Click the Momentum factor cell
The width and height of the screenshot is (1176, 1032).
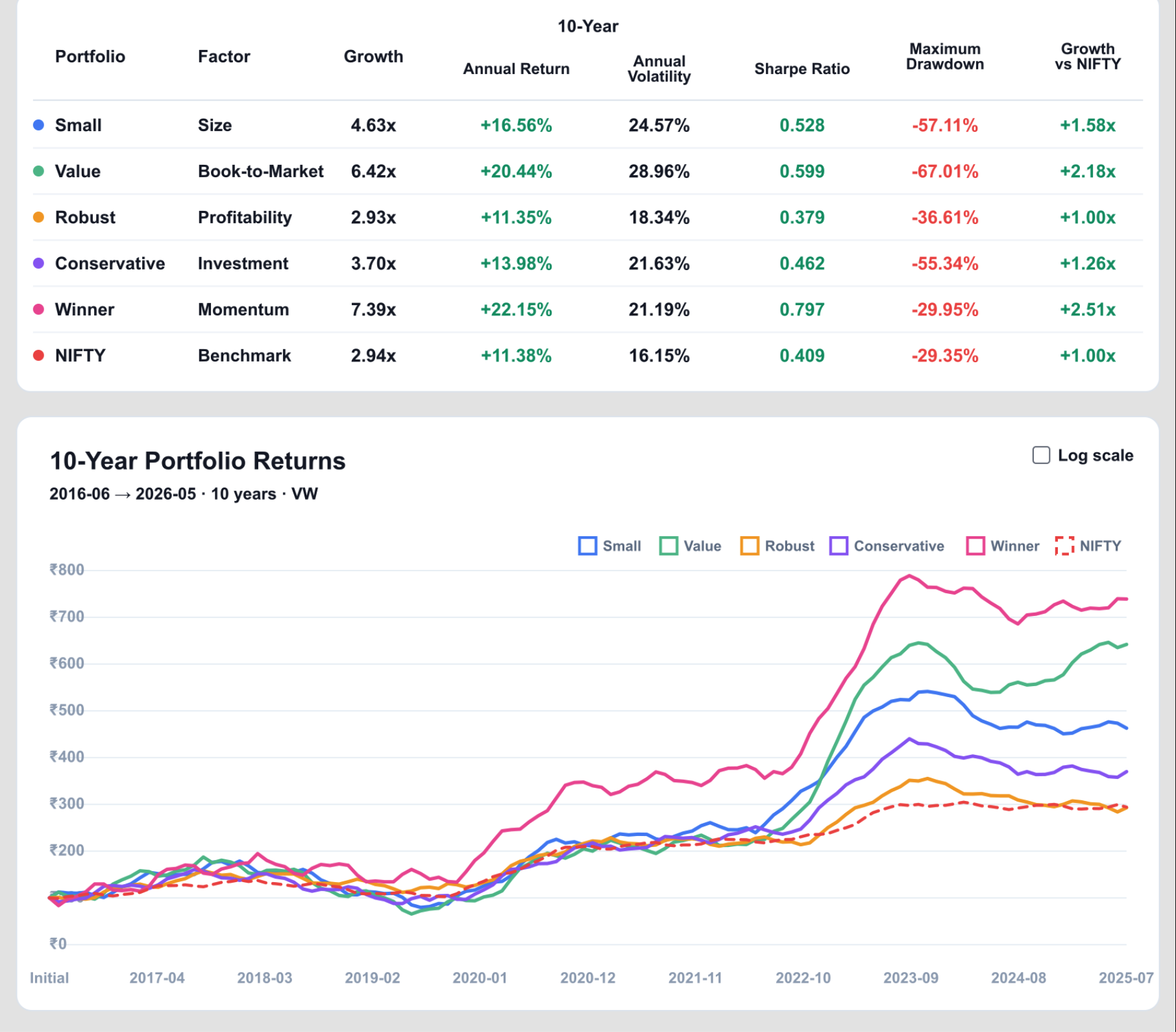[243, 310]
